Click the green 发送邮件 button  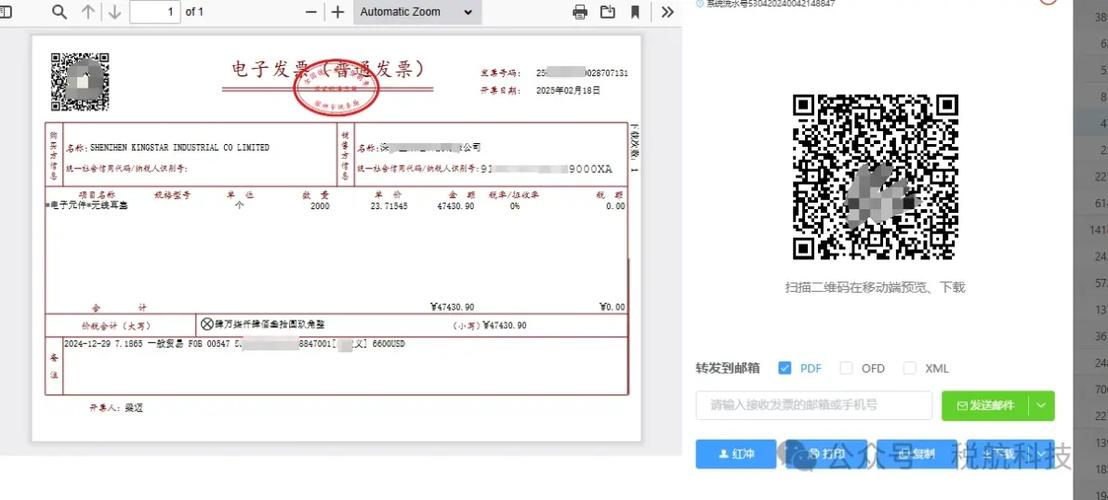point(985,405)
